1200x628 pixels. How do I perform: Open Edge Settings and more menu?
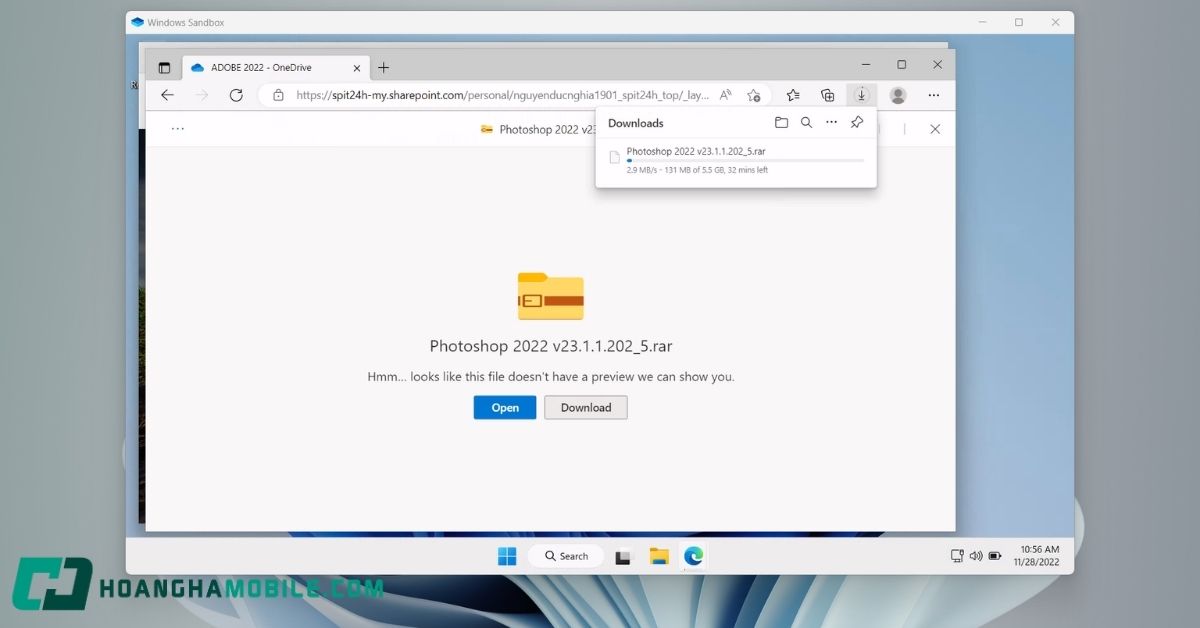pos(933,95)
